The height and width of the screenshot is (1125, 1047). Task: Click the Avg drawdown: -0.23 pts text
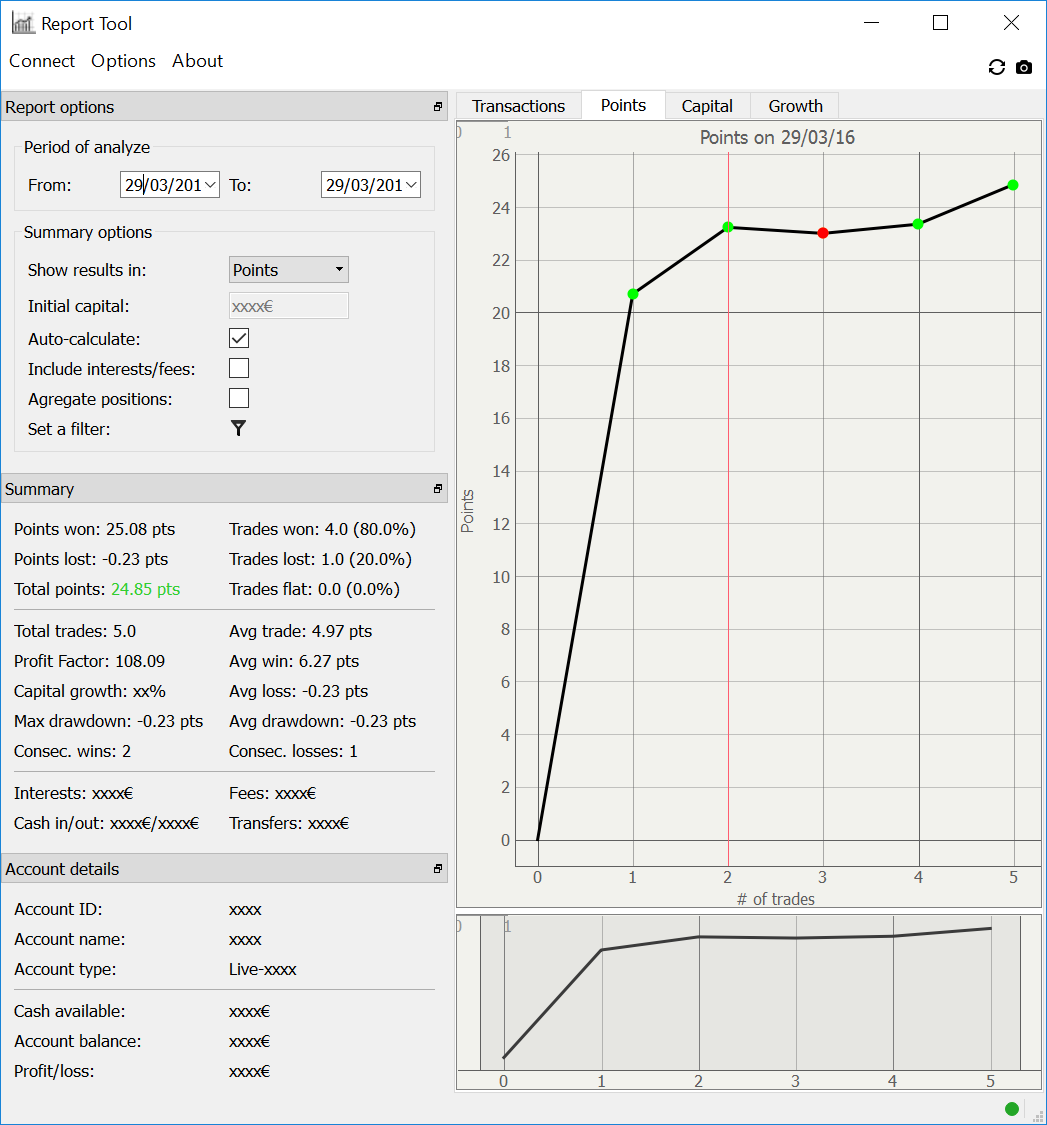pyautogui.click(x=322, y=721)
